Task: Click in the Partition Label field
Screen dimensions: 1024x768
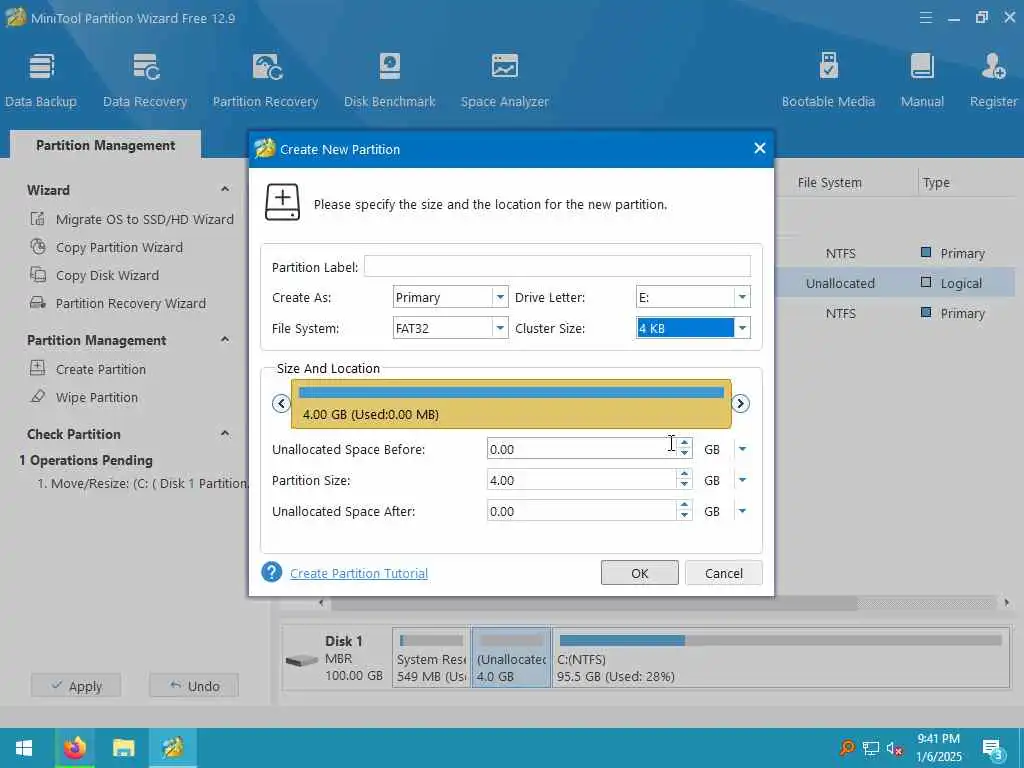Action: tap(557, 266)
